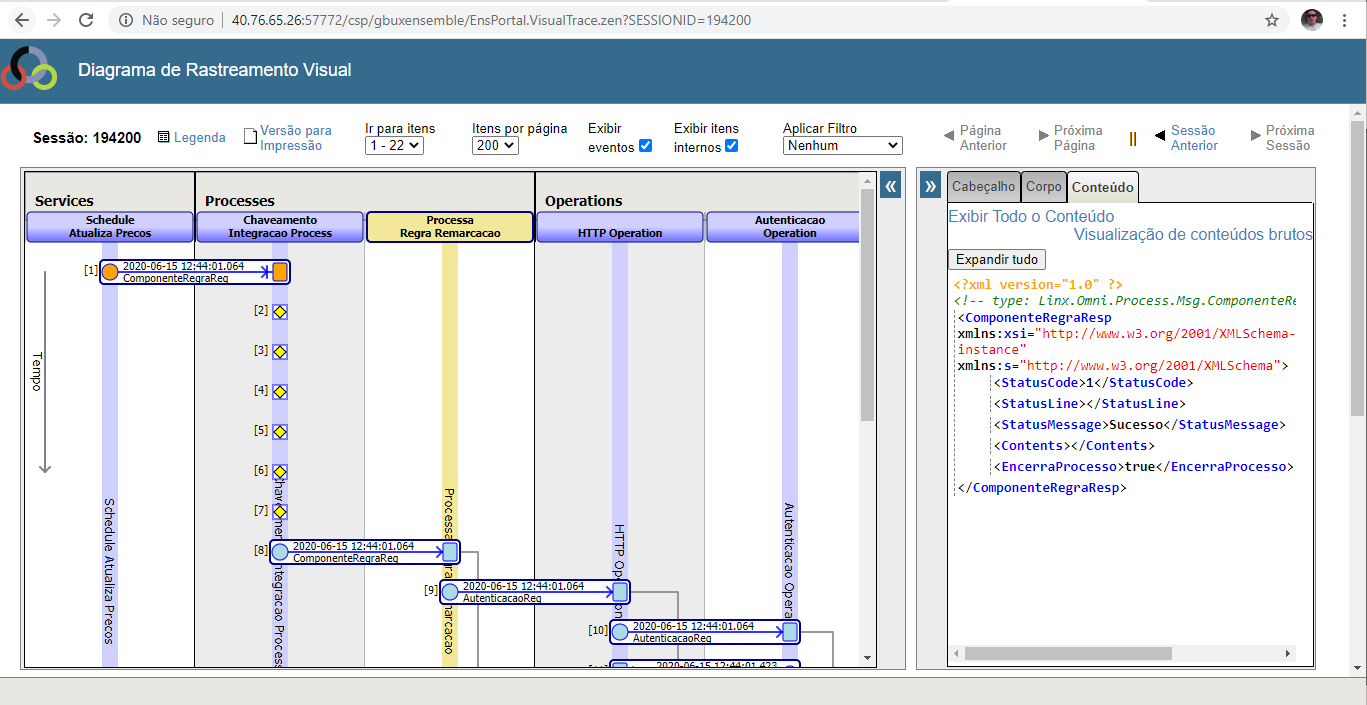The image size is (1367, 705).
Task: Bookmark this page with the star icon
Action: [x=1272, y=20]
